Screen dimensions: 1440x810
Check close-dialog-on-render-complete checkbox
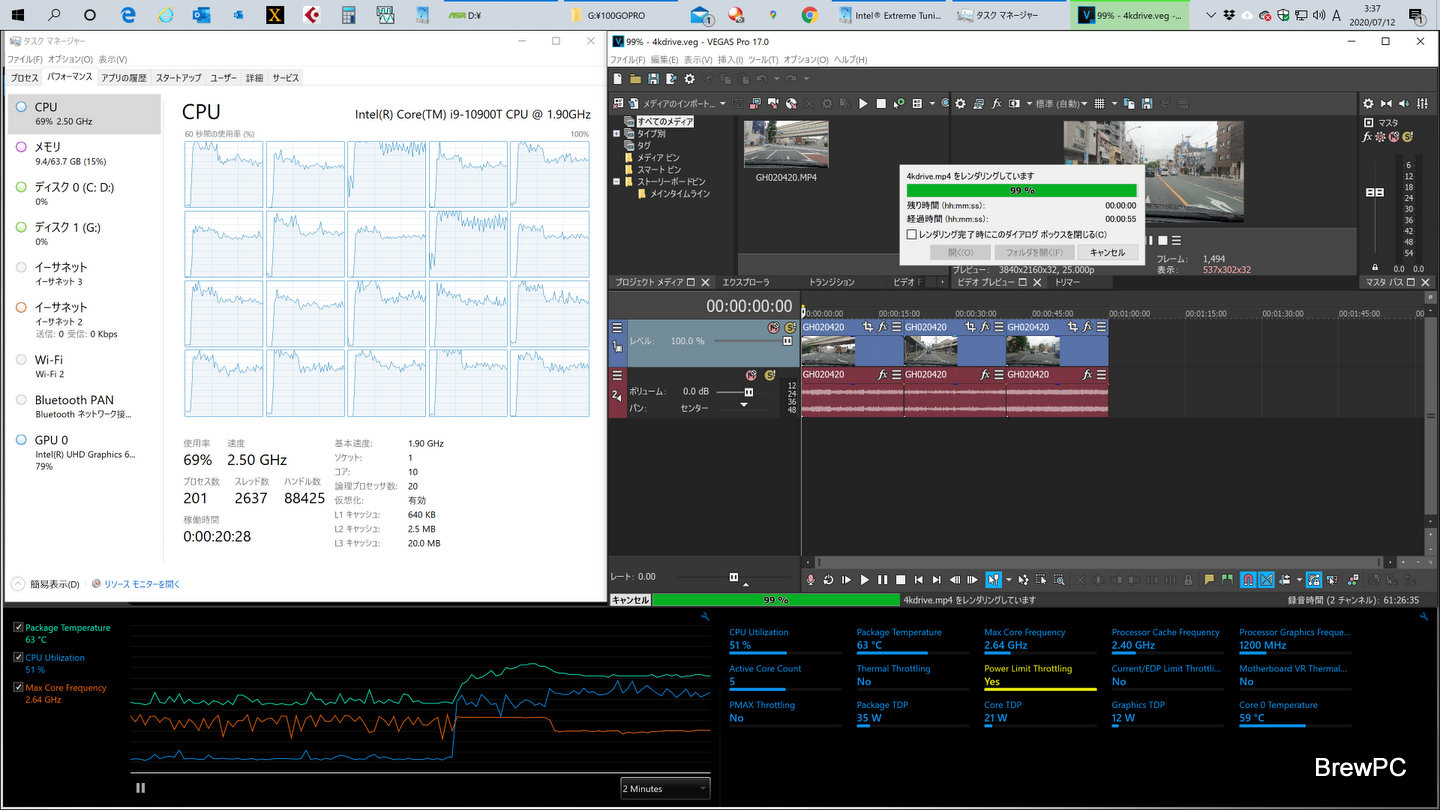click(911, 234)
